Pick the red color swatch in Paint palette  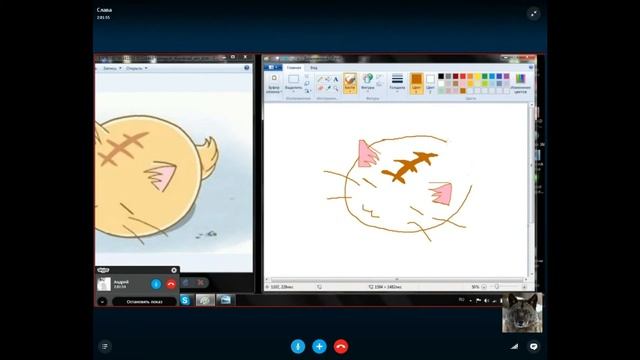point(462,76)
